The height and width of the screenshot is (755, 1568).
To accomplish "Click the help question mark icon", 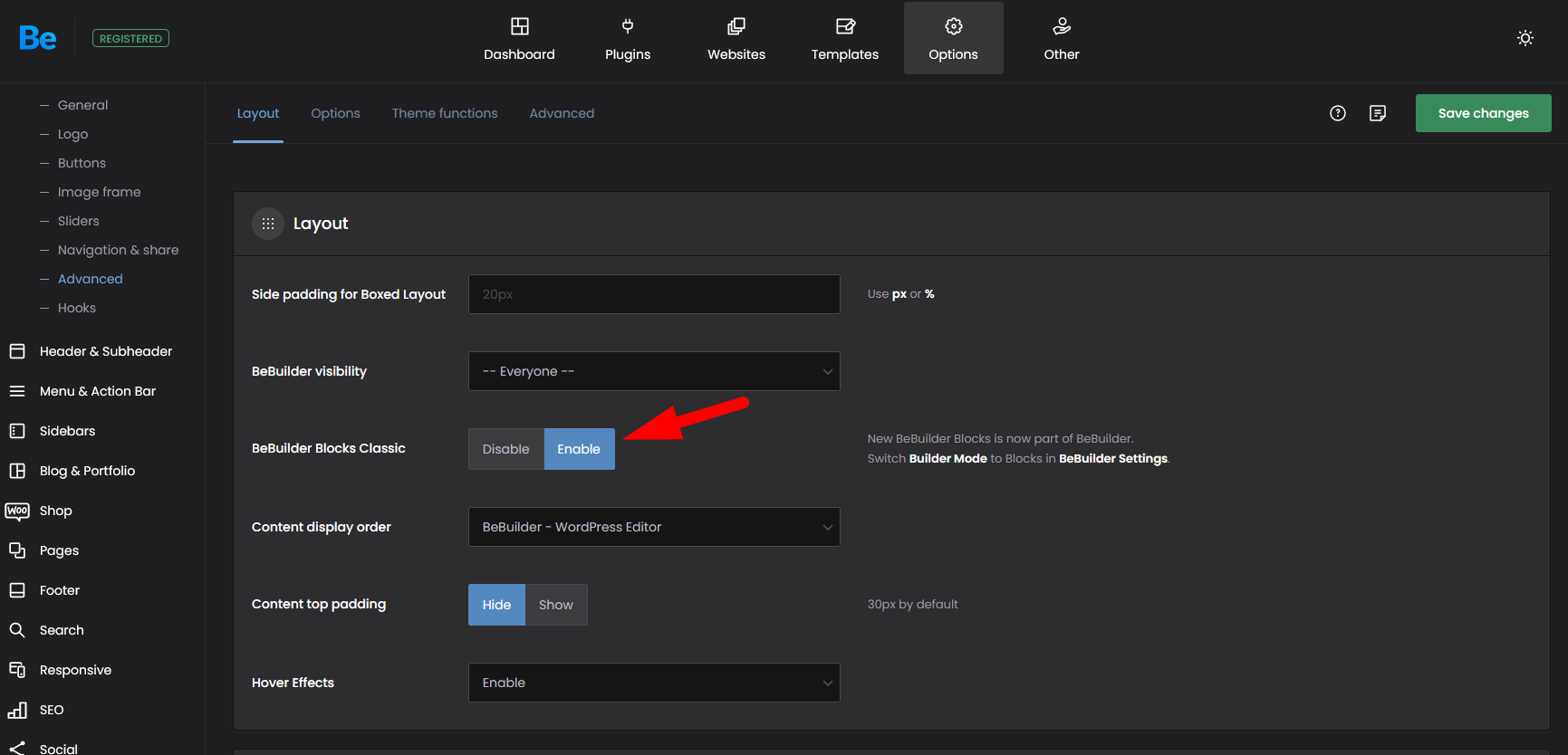I will (x=1338, y=113).
